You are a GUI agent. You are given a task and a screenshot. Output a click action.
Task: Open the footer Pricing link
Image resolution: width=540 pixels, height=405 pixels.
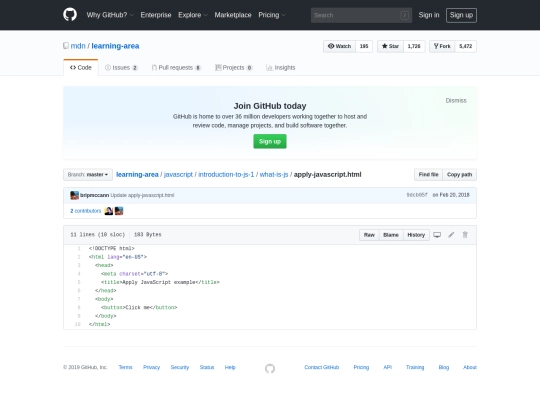tap(361, 367)
